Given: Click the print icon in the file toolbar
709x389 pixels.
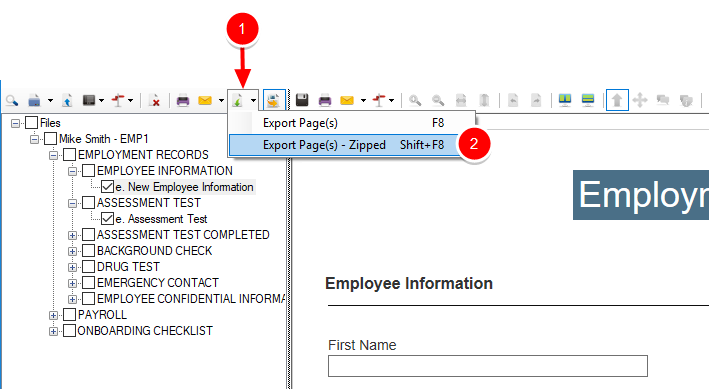Looking at the screenshot, I should tap(183, 100).
